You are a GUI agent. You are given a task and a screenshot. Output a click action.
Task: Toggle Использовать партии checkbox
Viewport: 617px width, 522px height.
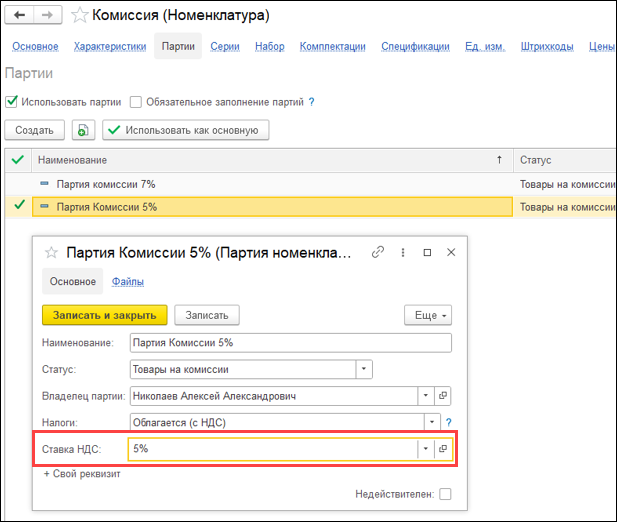tap(12, 102)
